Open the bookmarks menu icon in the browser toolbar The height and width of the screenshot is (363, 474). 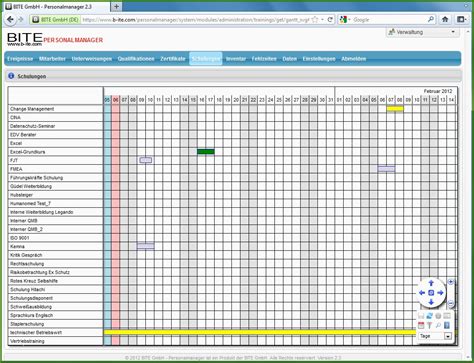[x=461, y=20]
